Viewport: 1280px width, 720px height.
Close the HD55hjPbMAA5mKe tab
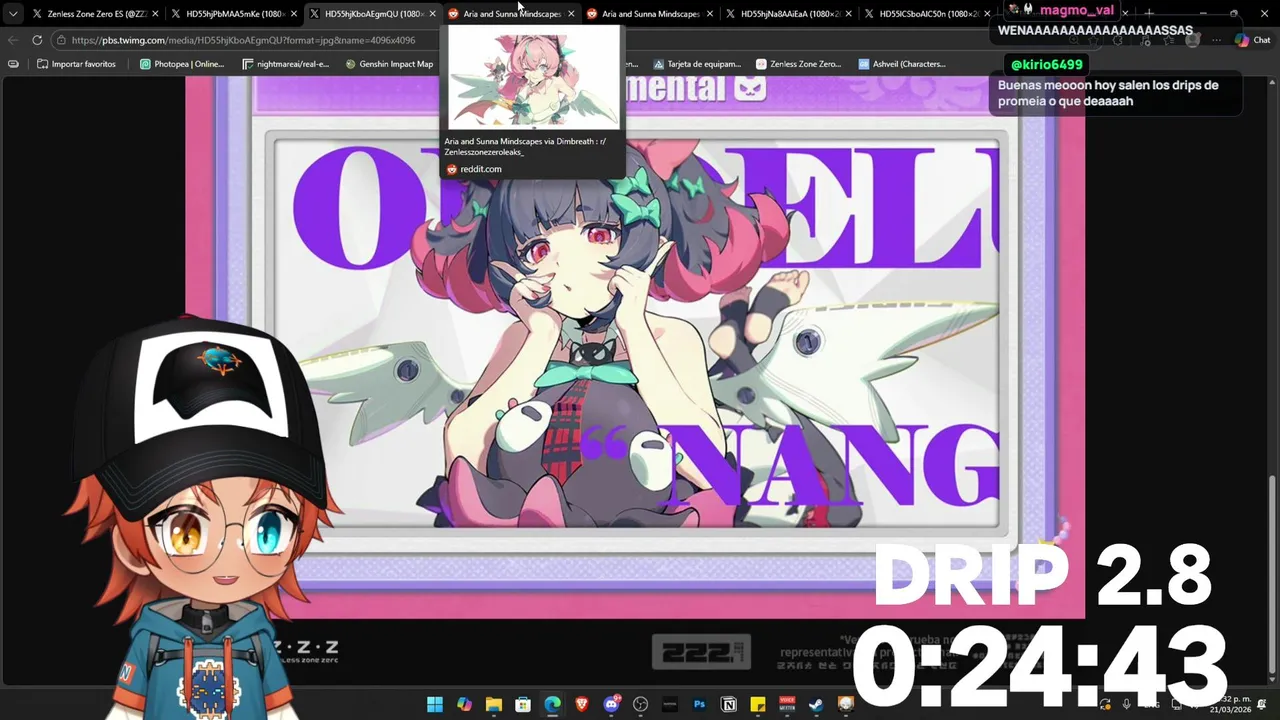tap(294, 14)
